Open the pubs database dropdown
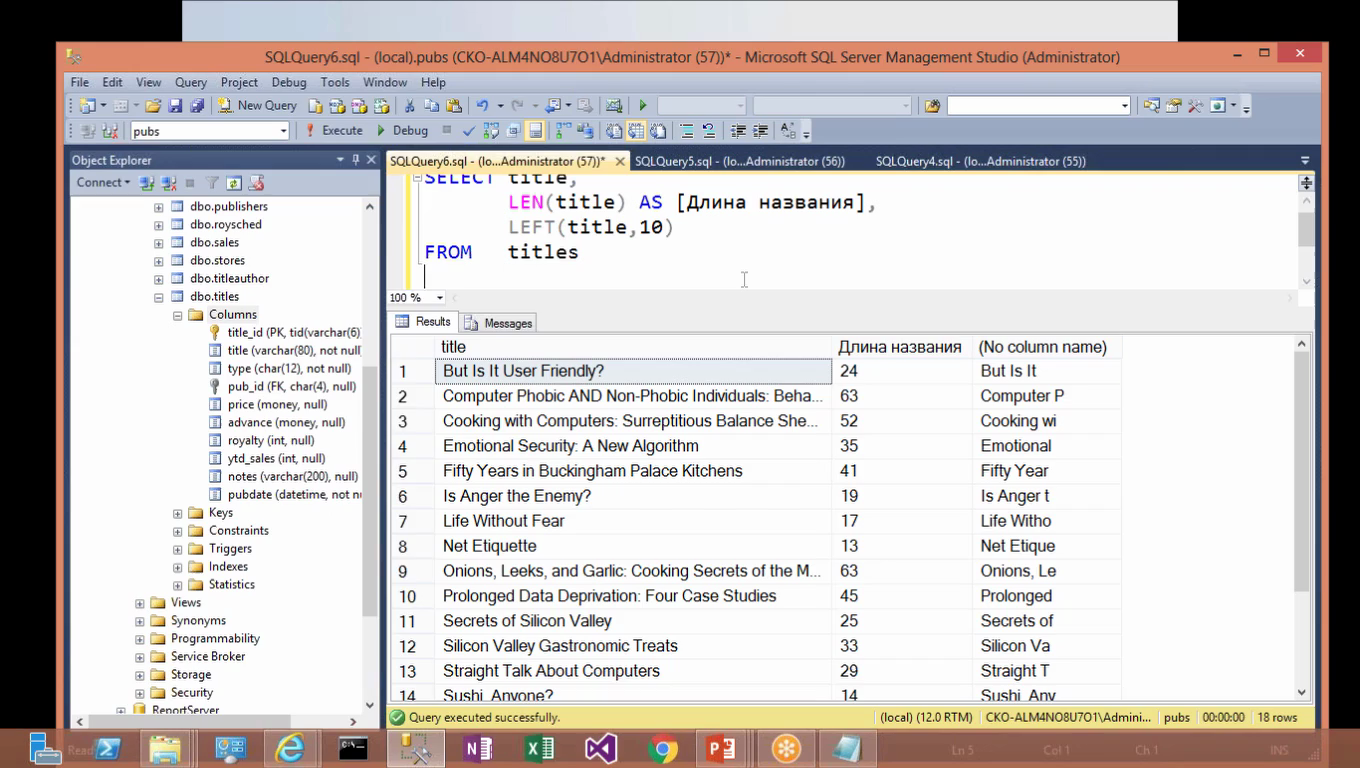This screenshot has height=768, width=1360. click(x=283, y=131)
